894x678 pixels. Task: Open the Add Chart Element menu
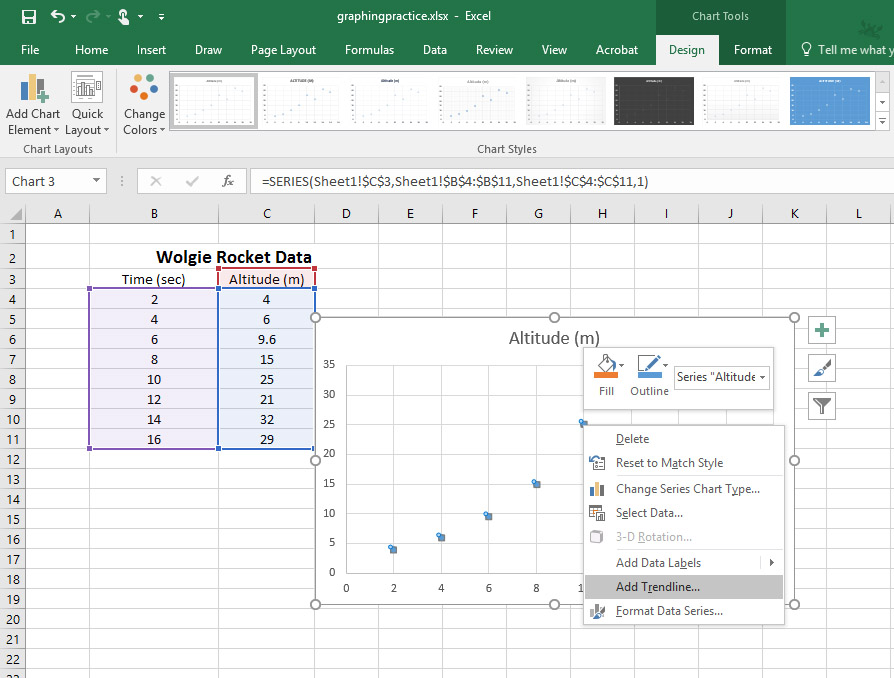point(33,105)
